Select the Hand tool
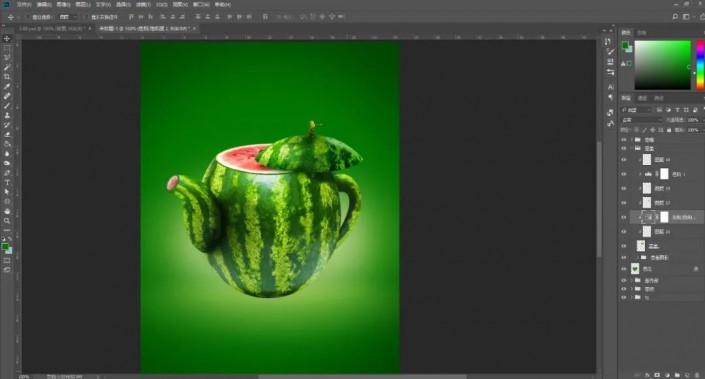 (7, 211)
